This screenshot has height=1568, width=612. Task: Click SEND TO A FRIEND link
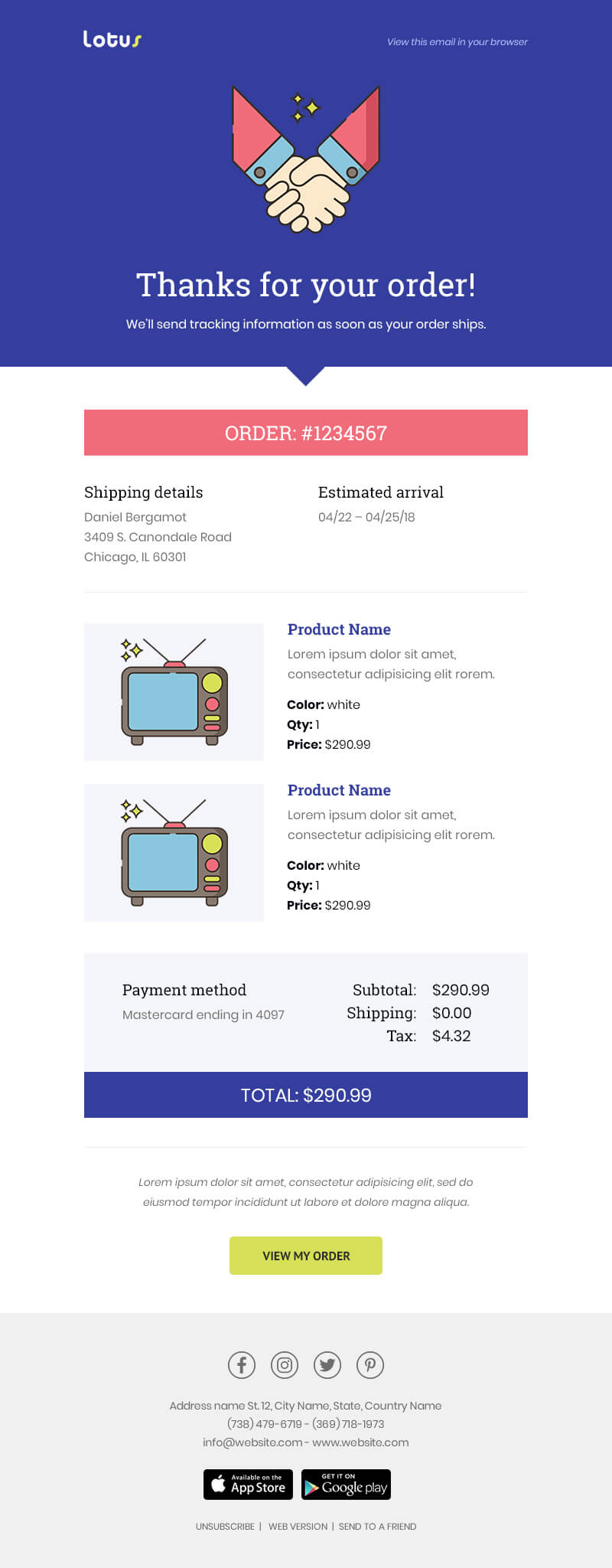coord(378,1526)
